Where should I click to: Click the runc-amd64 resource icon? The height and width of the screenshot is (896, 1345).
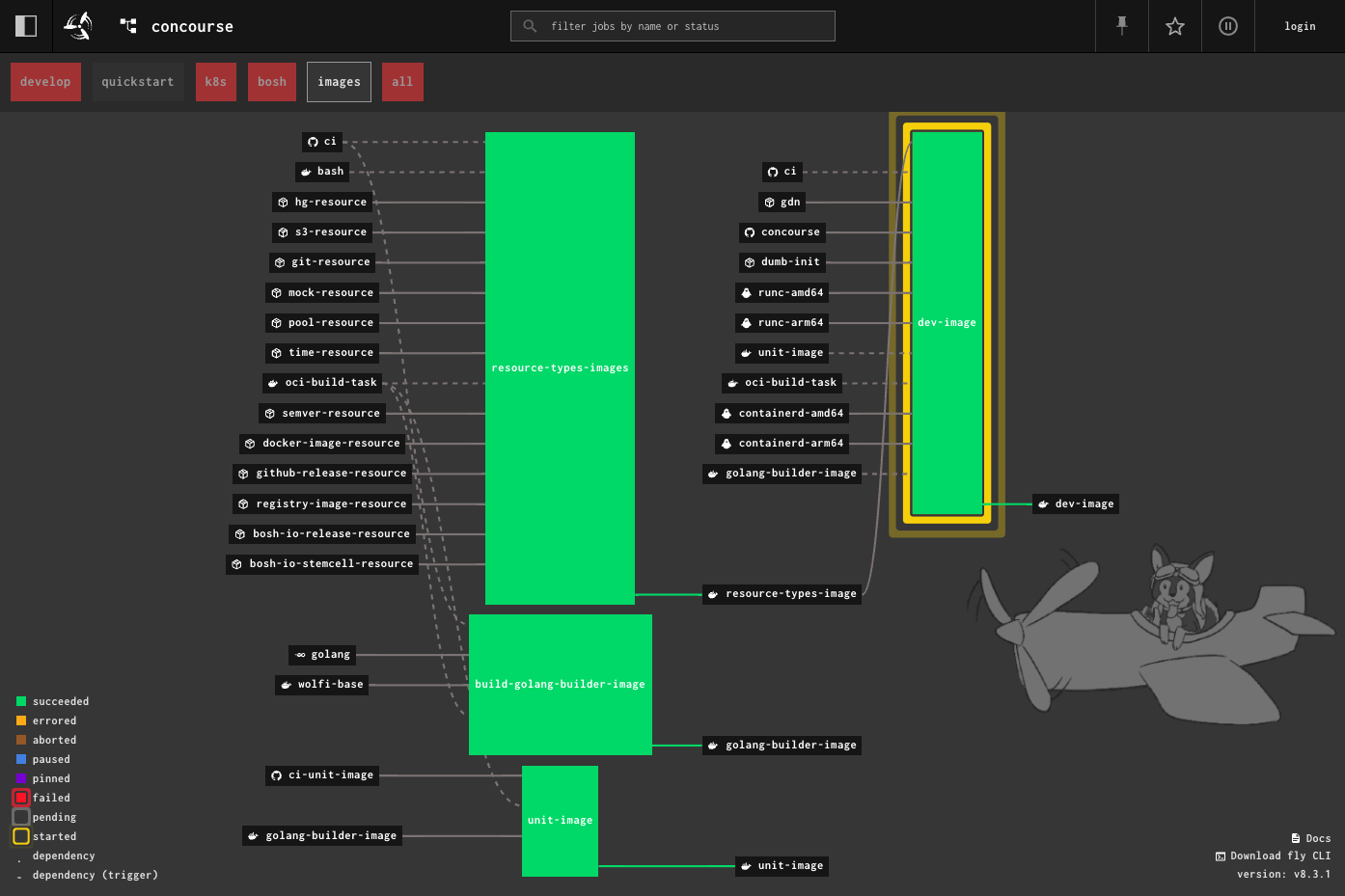(746, 293)
